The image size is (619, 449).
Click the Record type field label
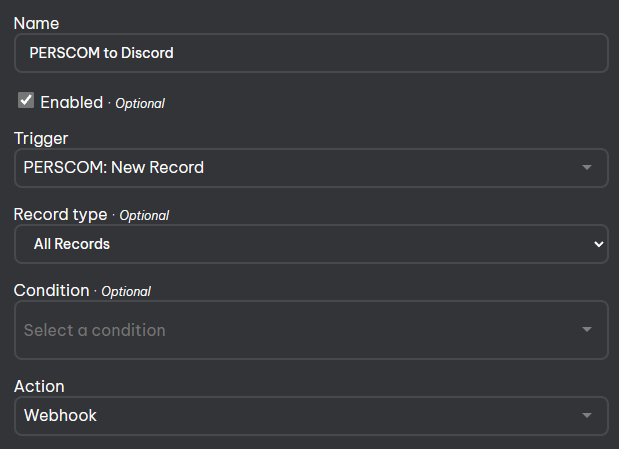click(60, 214)
